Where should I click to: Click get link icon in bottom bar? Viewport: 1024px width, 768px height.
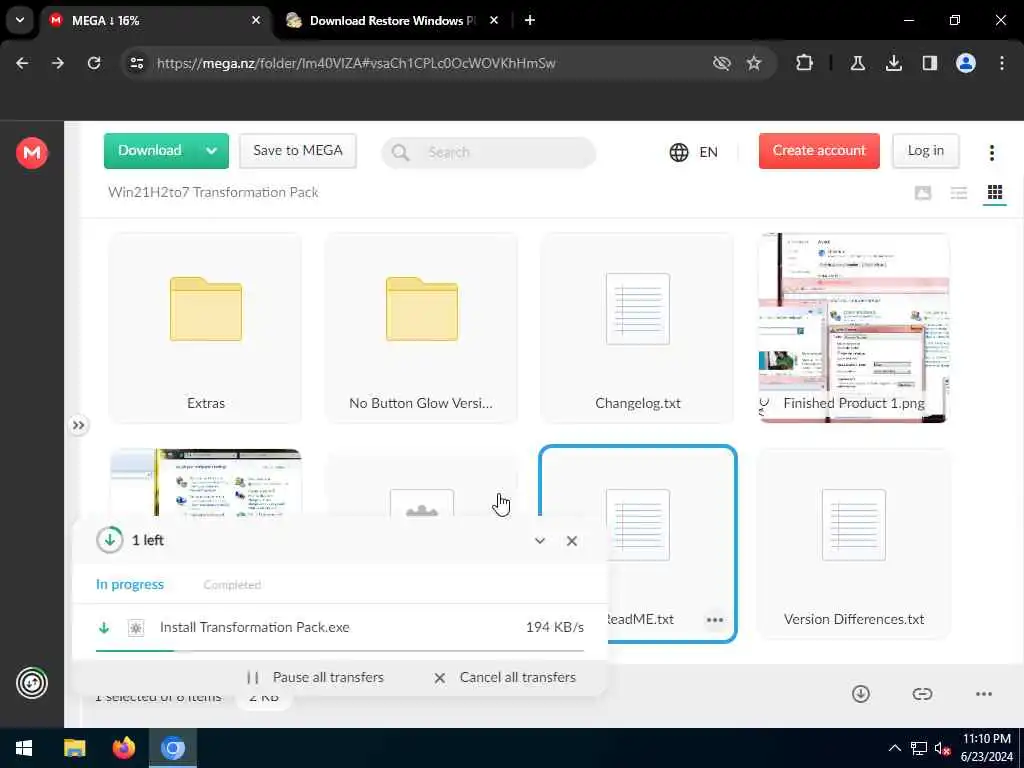click(x=922, y=694)
